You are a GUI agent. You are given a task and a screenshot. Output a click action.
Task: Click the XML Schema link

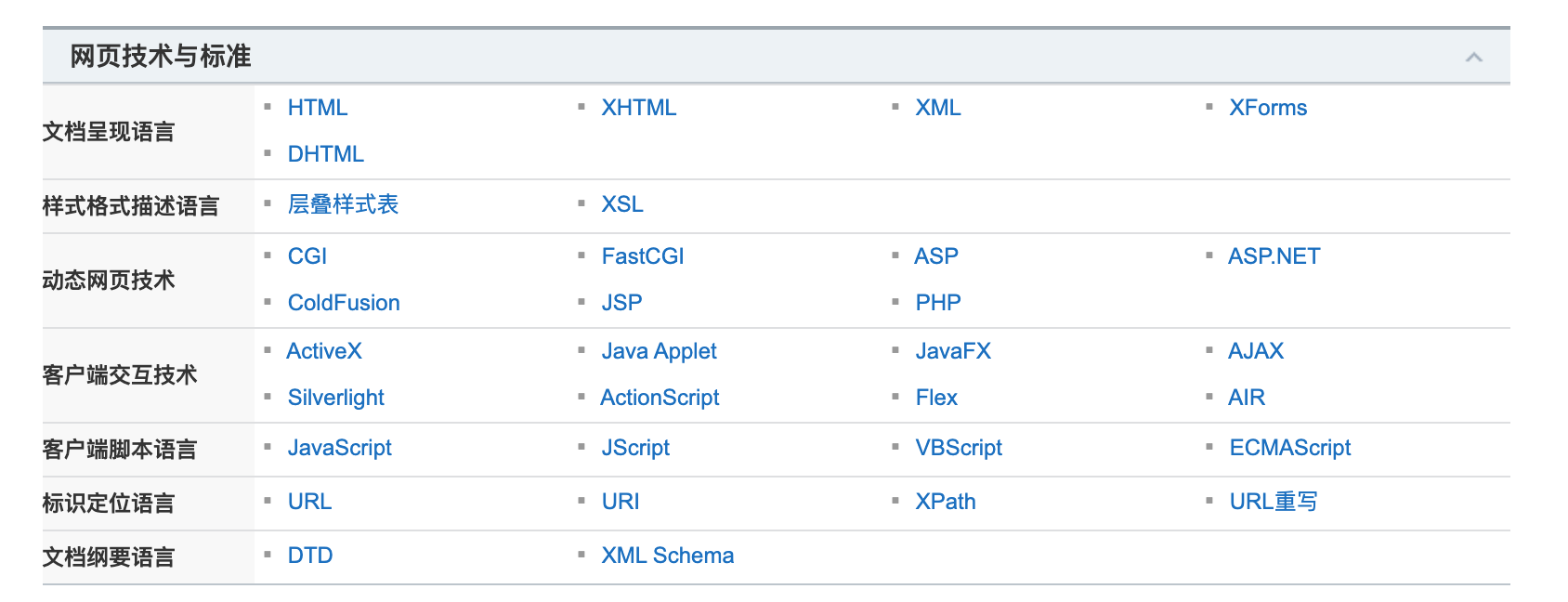click(x=667, y=556)
